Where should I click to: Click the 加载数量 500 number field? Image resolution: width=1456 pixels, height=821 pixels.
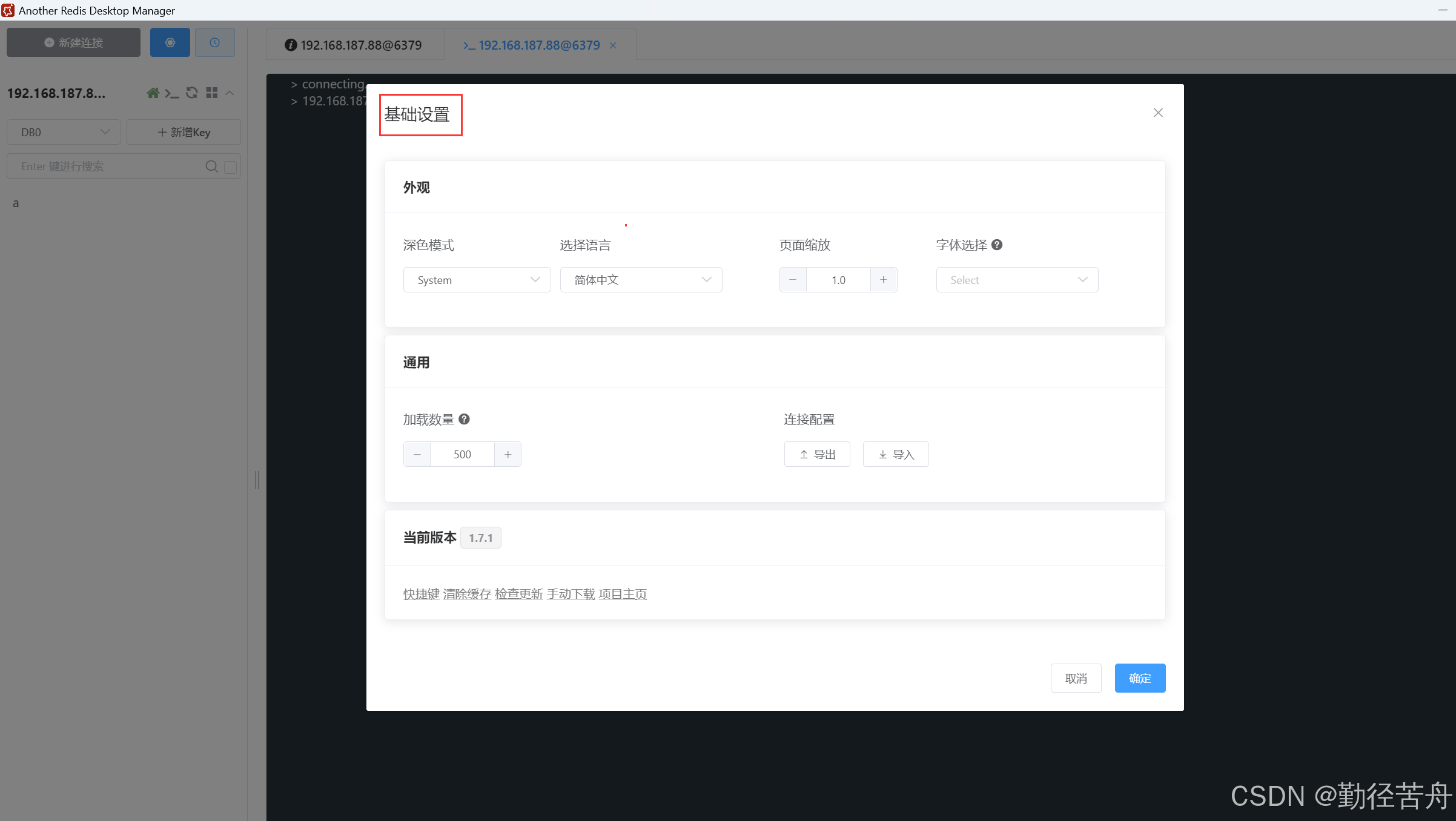tap(462, 454)
